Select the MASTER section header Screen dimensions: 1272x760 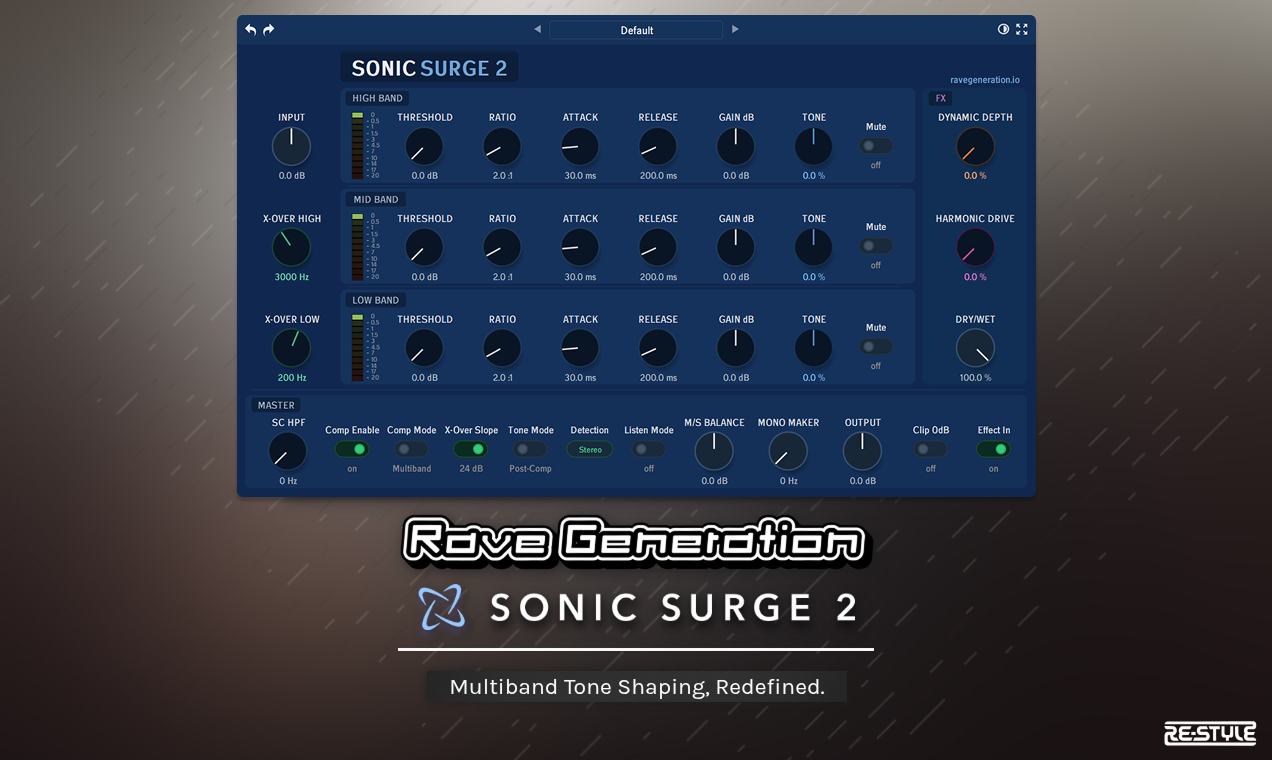pyautogui.click(x=275, y=405)
